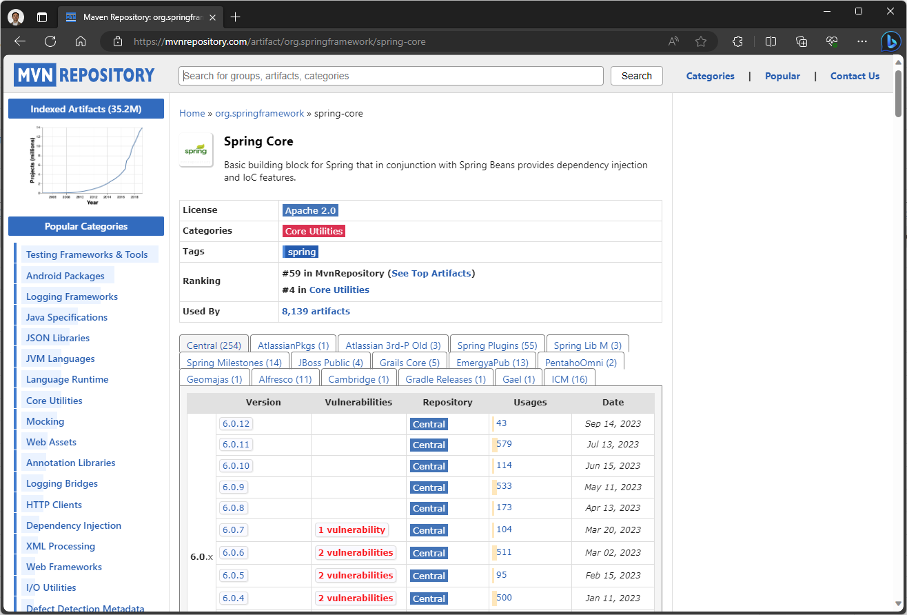The width and height of the screenshot is (908, 616).
Task: Open Split screen view
Action: click(770, 41)
